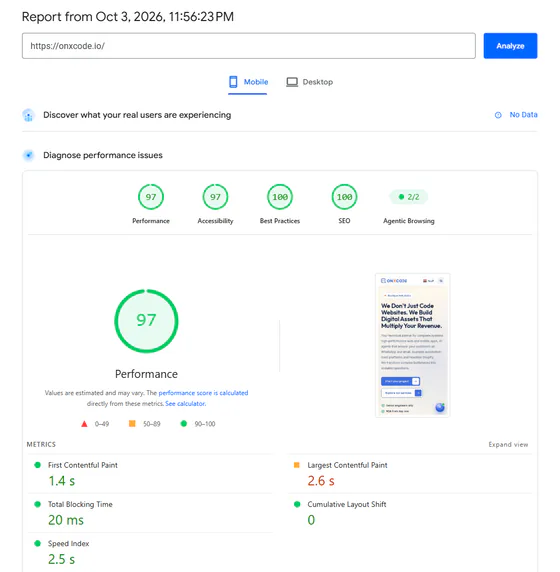Open the 'performance score is calculated' link
The width and height of the screenshot is (560, 572).
click(x=203, y=393)
